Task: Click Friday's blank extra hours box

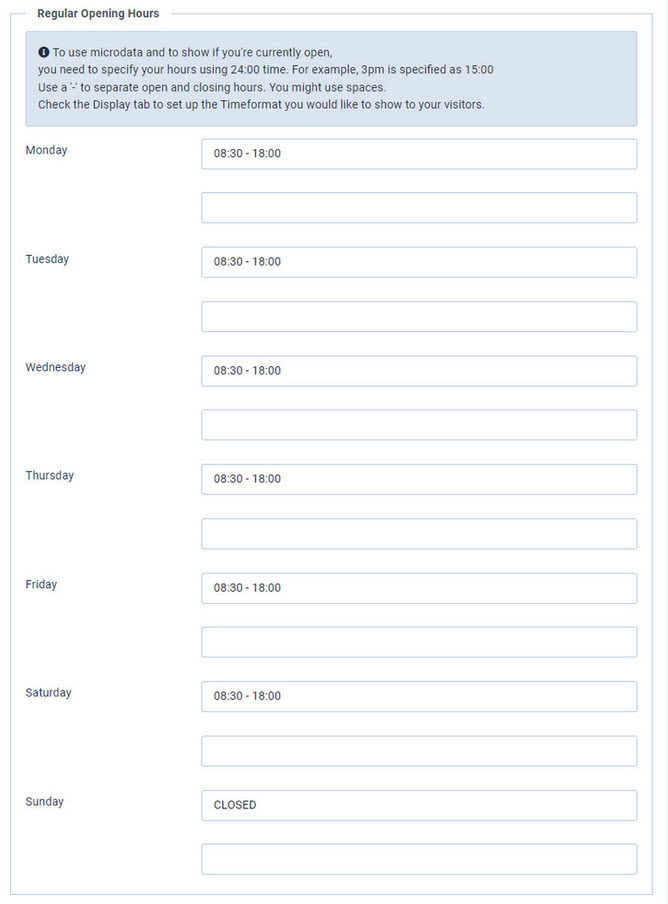Action: (x=418, y=642)
